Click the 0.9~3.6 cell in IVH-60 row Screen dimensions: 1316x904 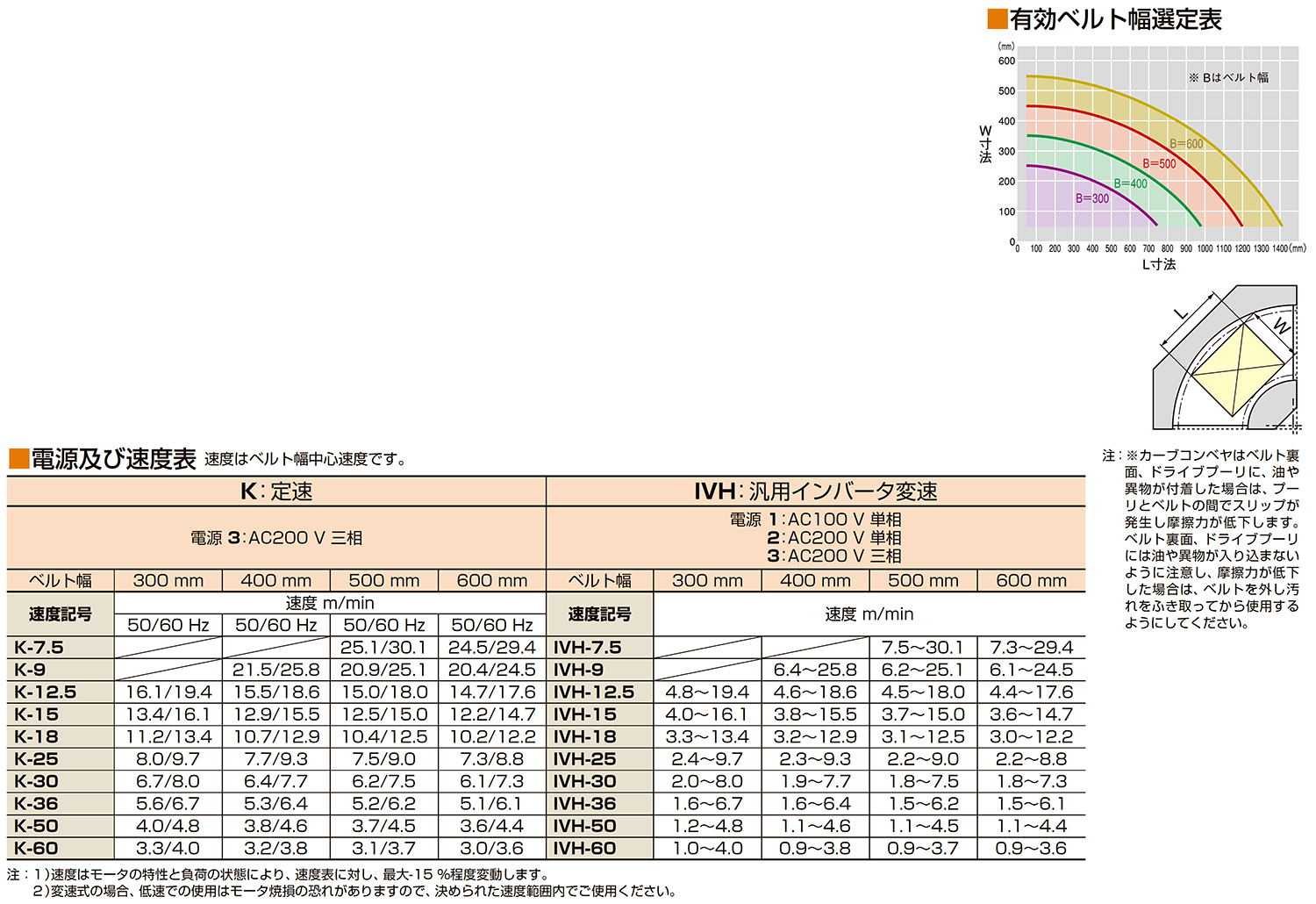click(x=1031, y=849)
